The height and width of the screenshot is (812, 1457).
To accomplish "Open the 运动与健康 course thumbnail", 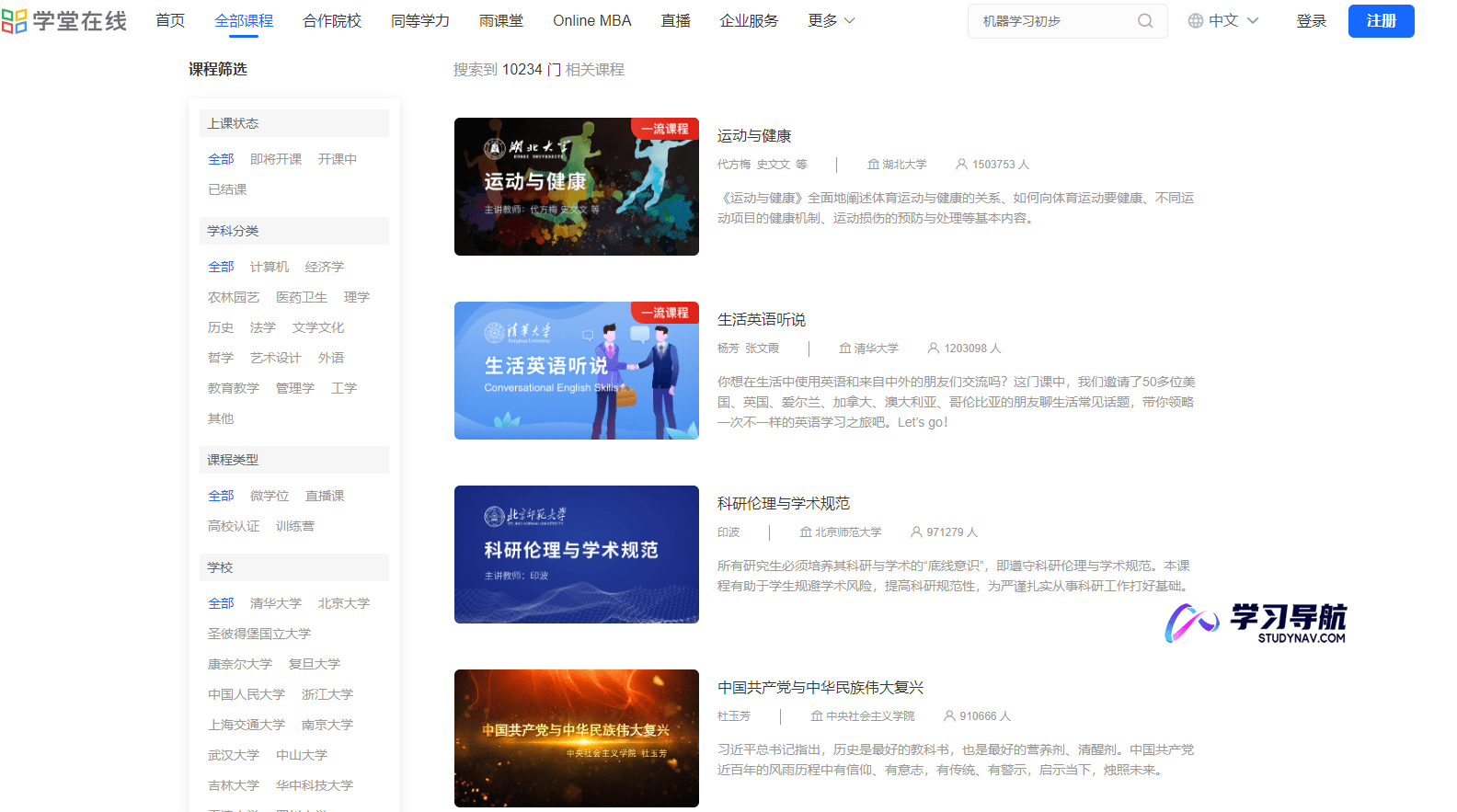I will tap(577, 187).
